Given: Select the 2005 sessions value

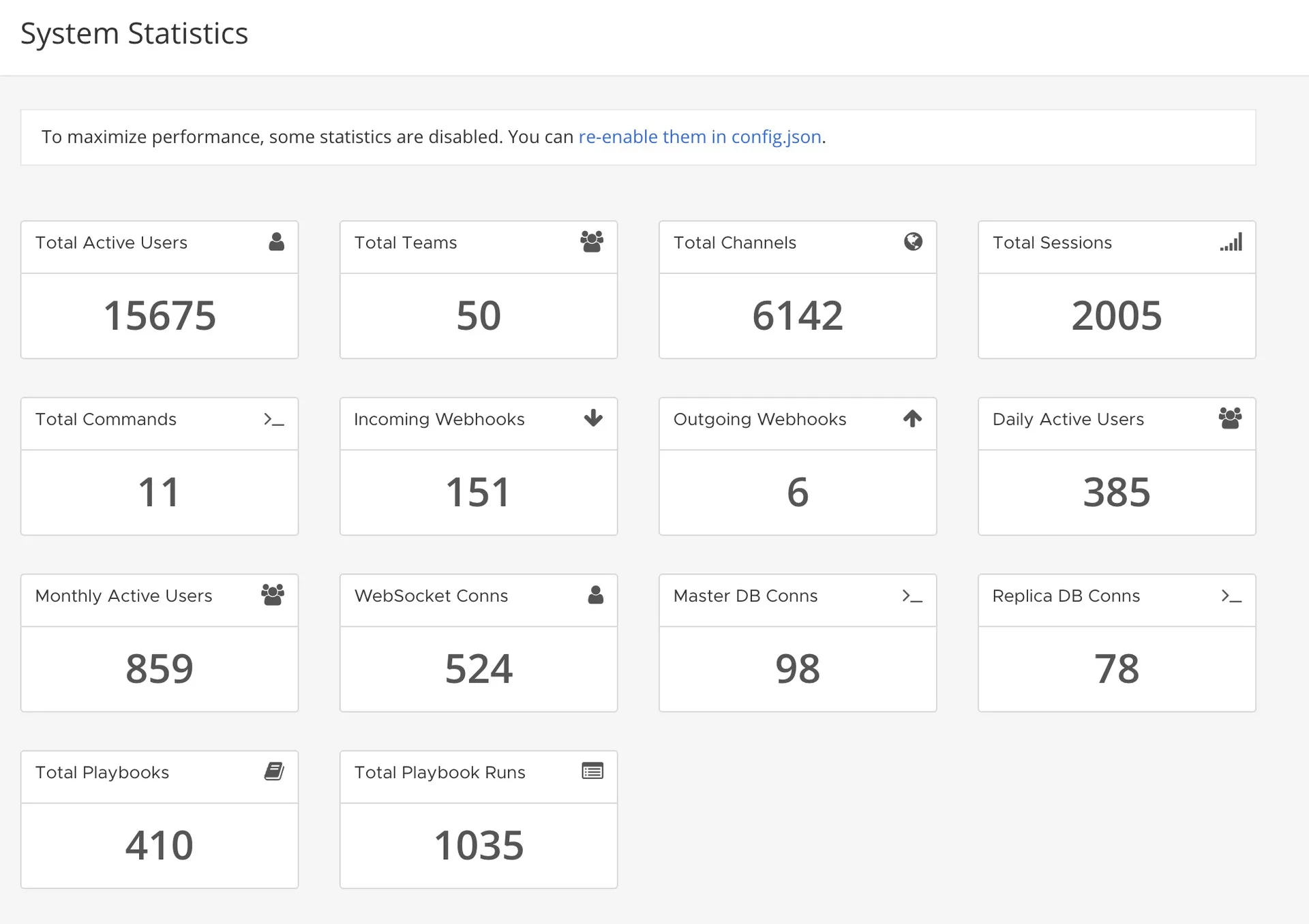Looking at the screenshot, I should pyautogui.click(x=1117, y=315).
